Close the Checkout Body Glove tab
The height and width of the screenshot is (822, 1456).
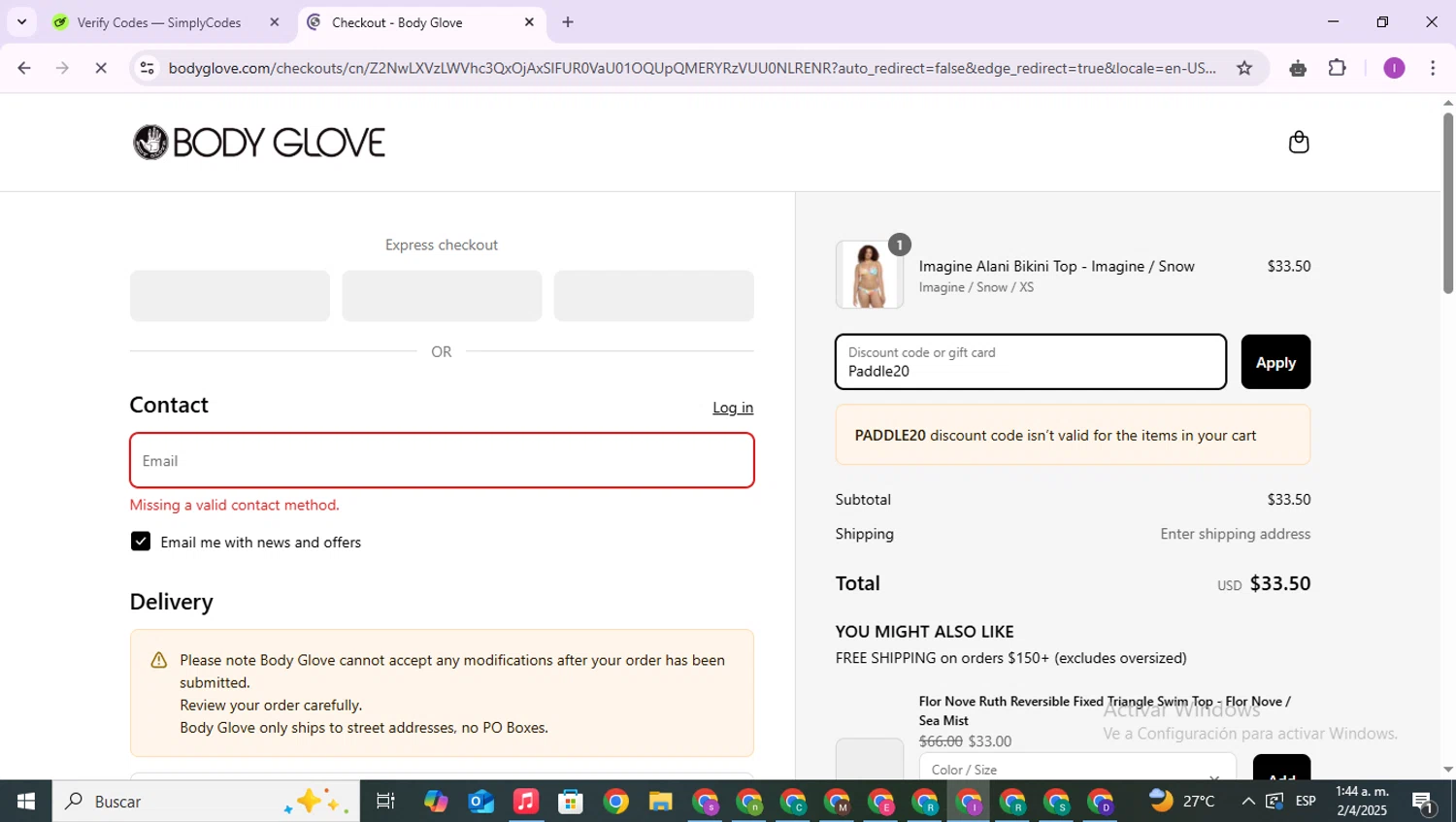[529, 22]
